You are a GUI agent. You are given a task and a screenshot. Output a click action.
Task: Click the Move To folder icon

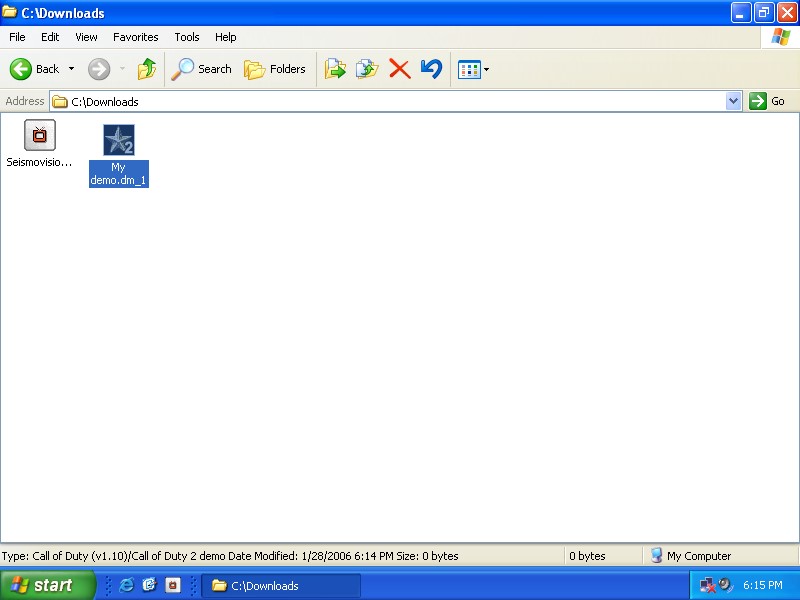[x=335, y=69]
